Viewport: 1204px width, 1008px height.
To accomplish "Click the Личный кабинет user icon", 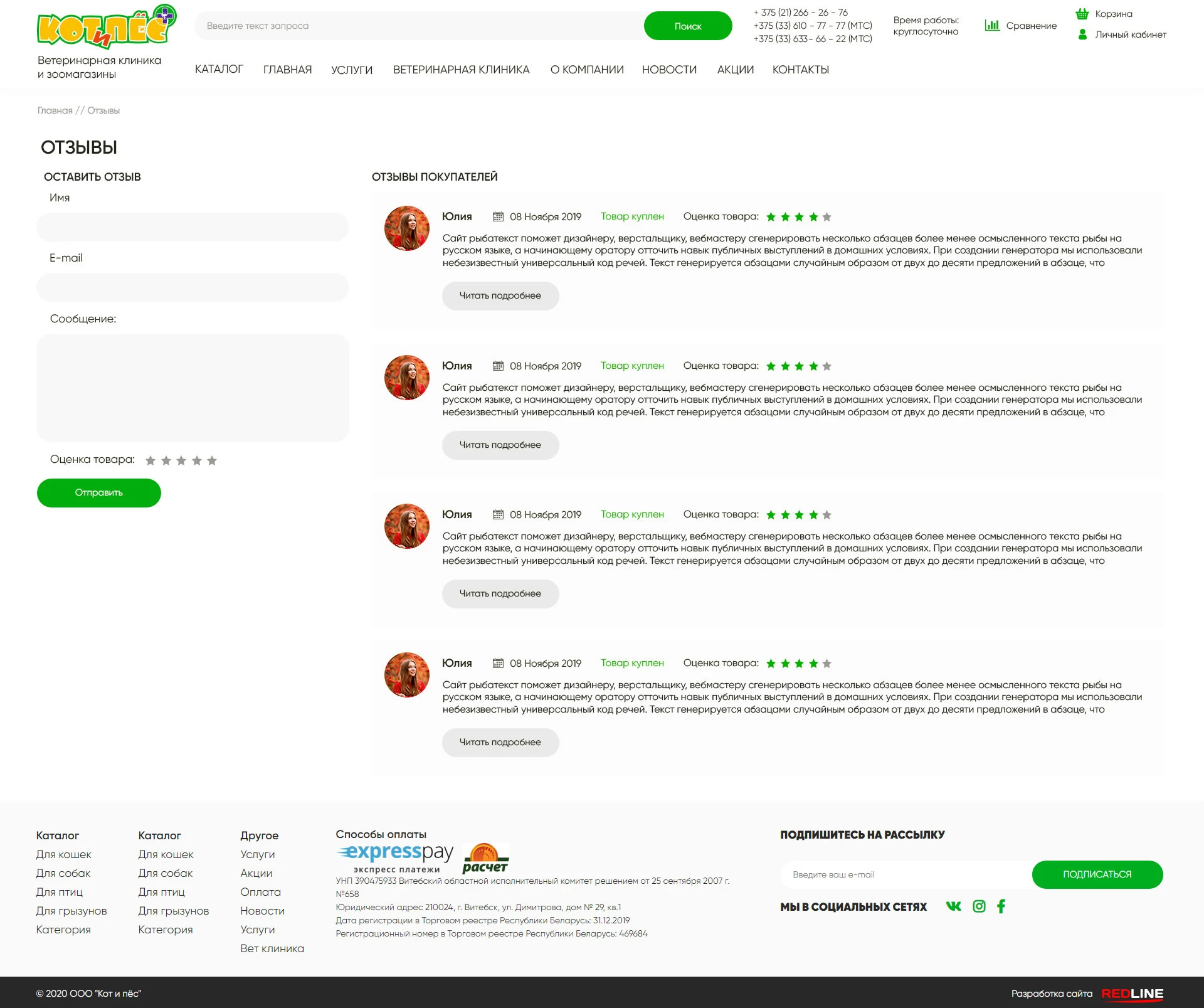I will pos(1082,34).
